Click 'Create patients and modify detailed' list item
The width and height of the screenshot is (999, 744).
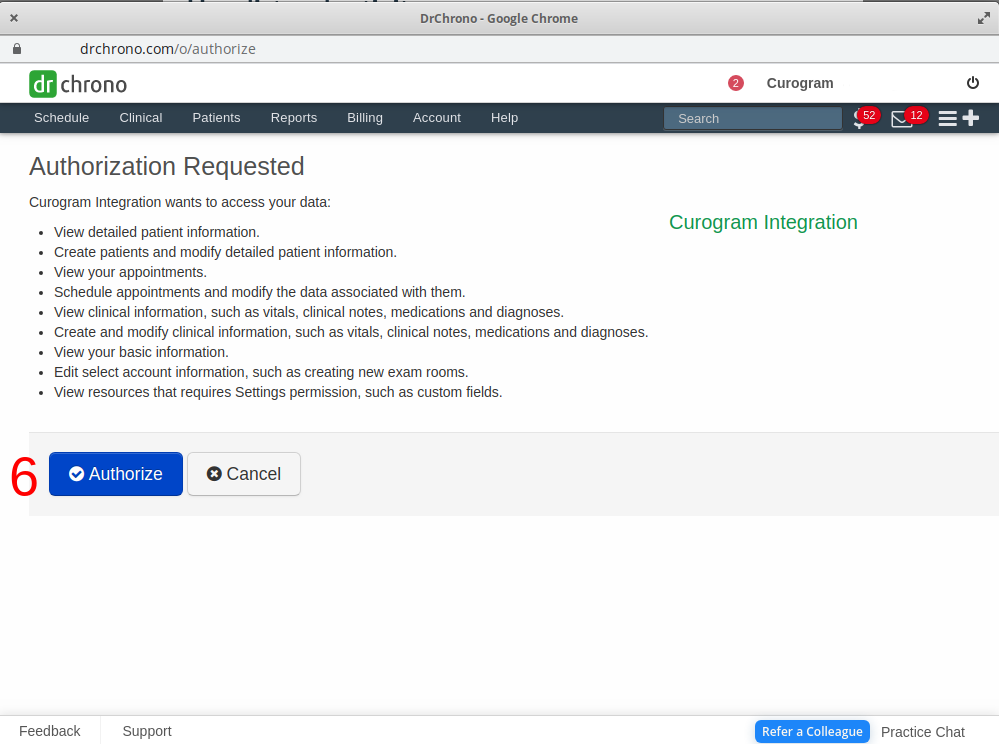[x=226, y=252]
